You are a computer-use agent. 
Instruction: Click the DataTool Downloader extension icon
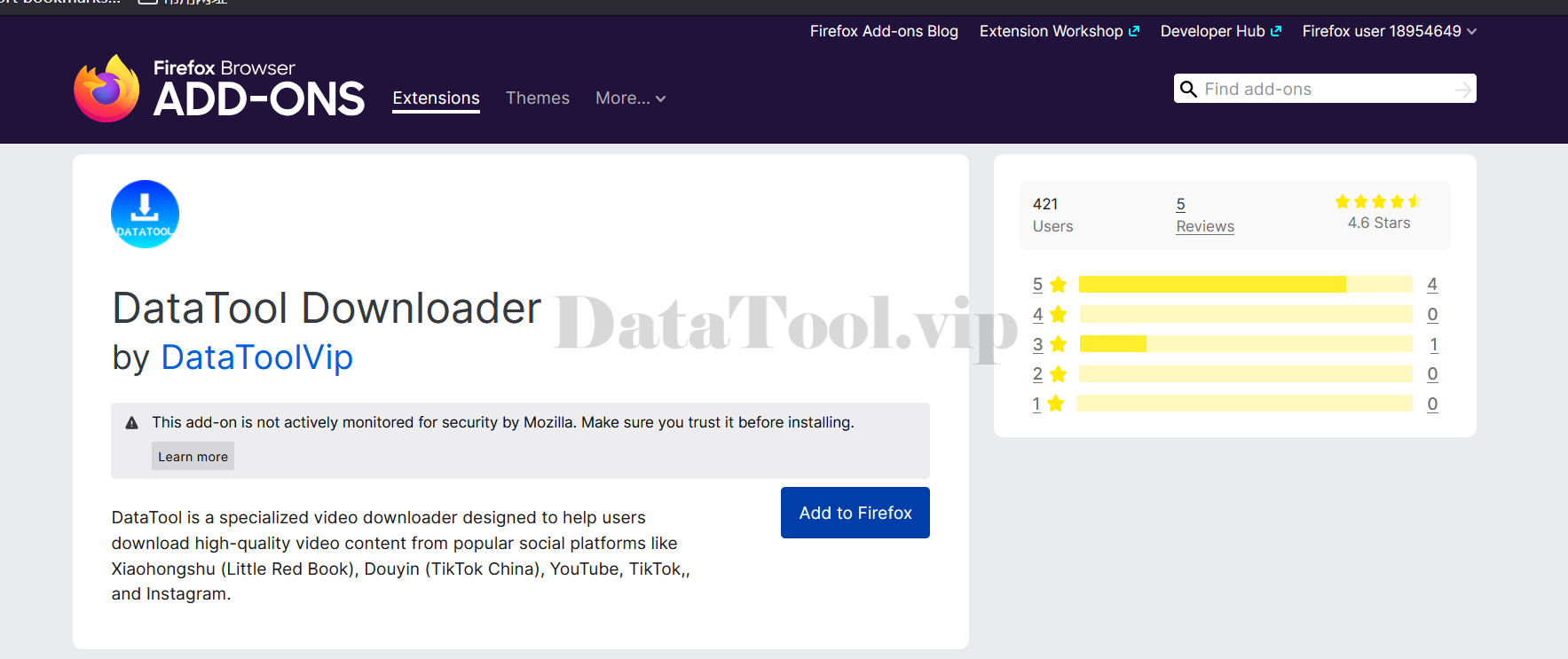click(145, 214)
